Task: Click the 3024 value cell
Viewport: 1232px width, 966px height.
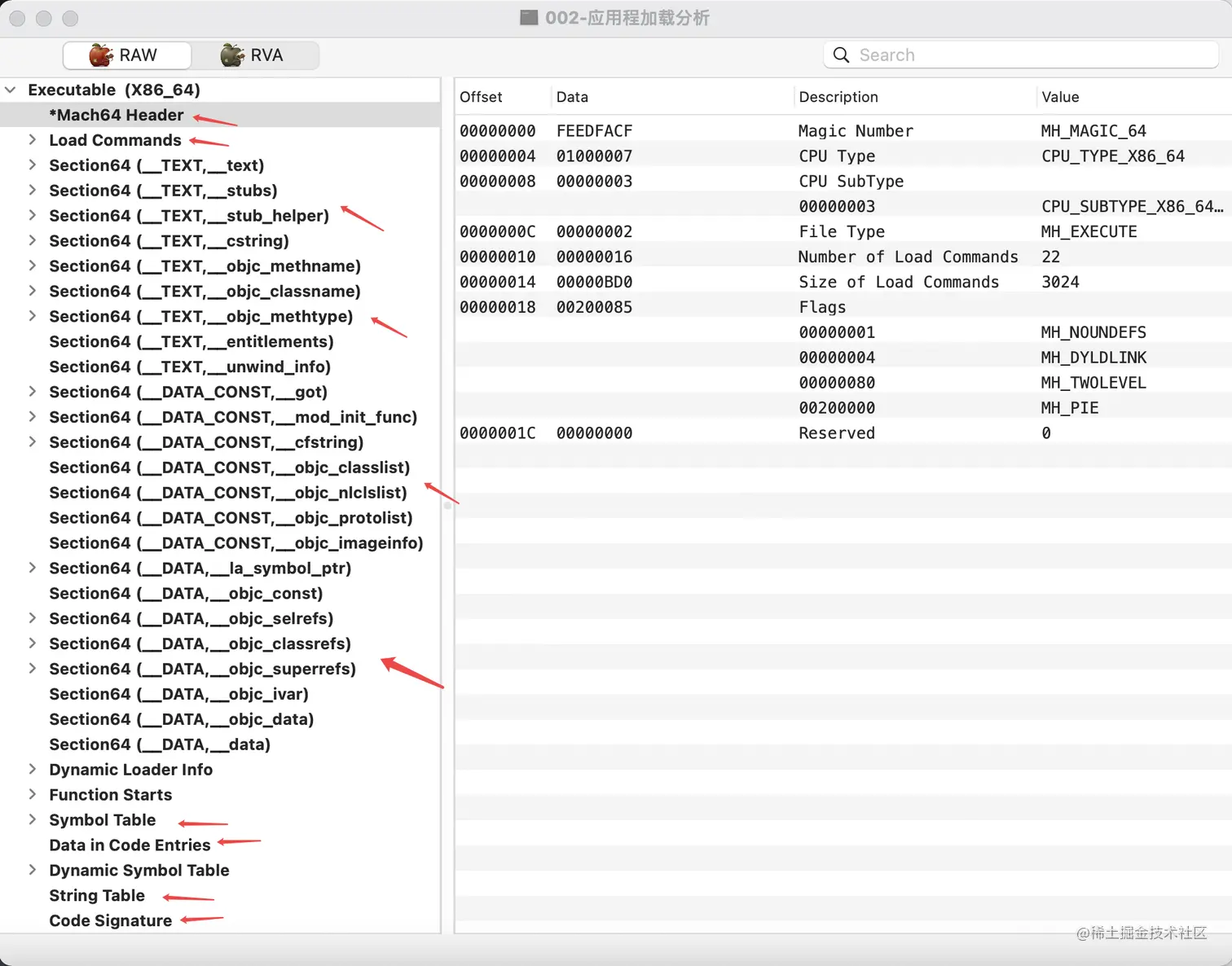Action: point(1060,283)
